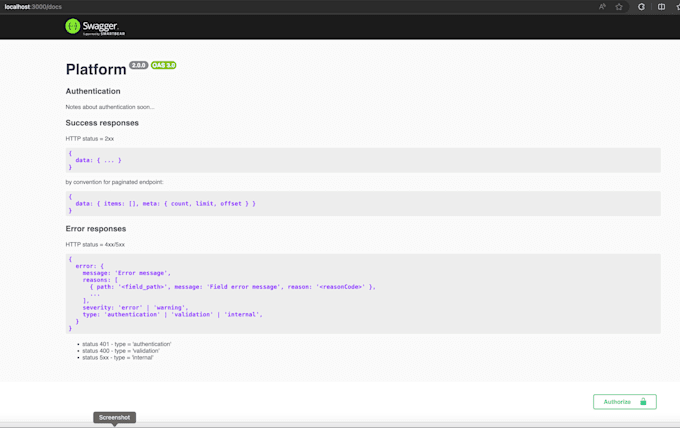Click the Screenshot tooltip label
The image size is (680, 428).
(x=114, y=417)
